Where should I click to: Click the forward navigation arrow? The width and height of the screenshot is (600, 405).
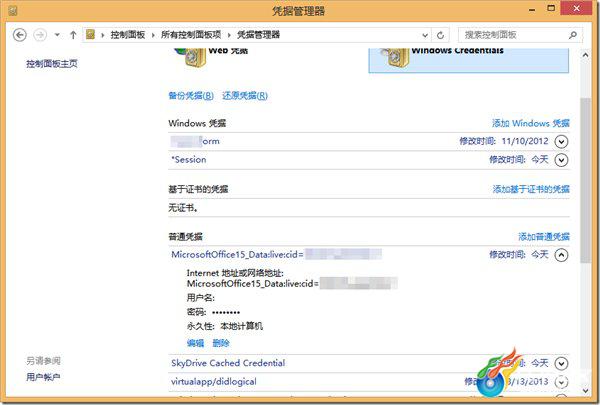40,35
